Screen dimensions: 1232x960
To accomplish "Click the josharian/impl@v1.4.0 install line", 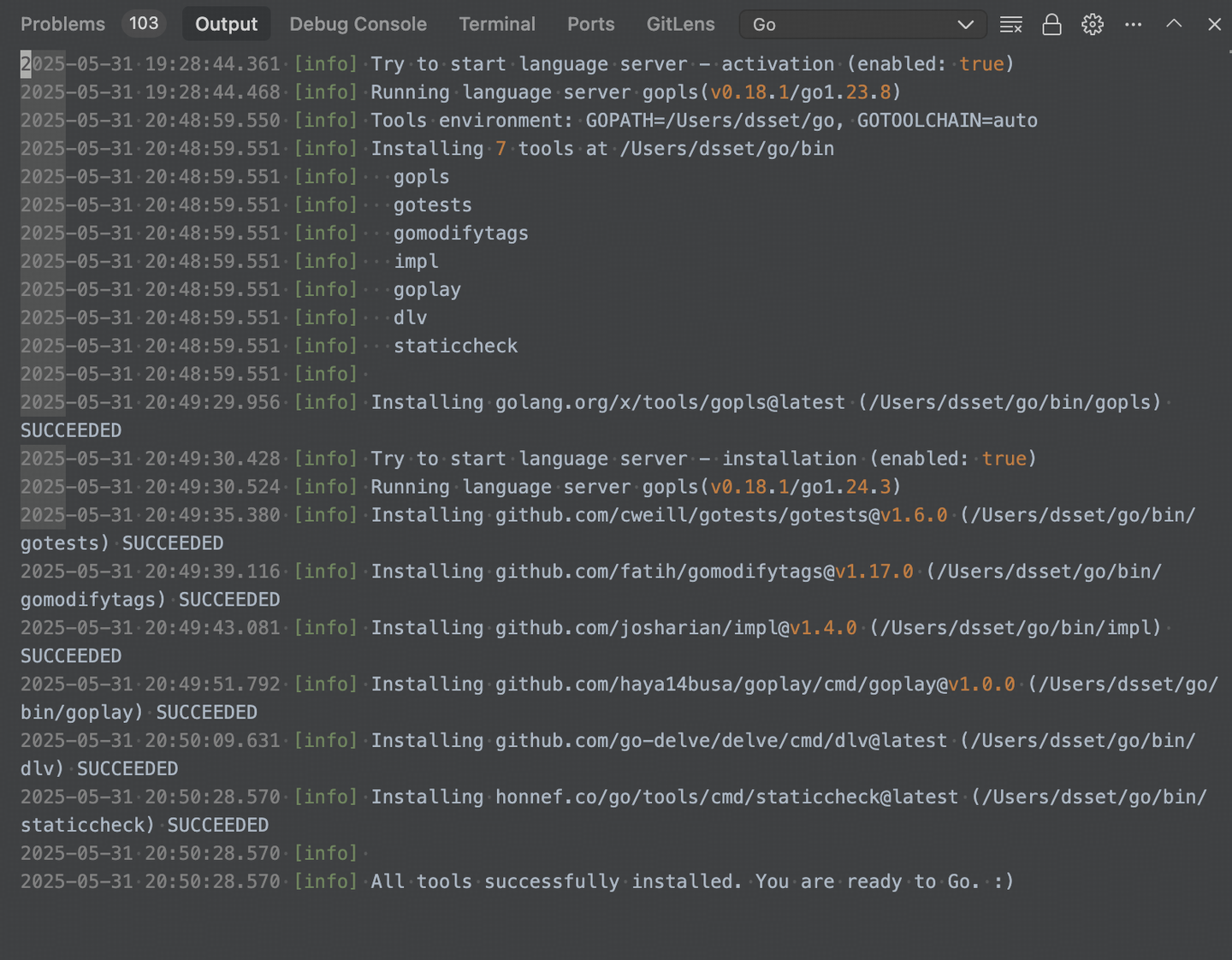I will [591, 643].
